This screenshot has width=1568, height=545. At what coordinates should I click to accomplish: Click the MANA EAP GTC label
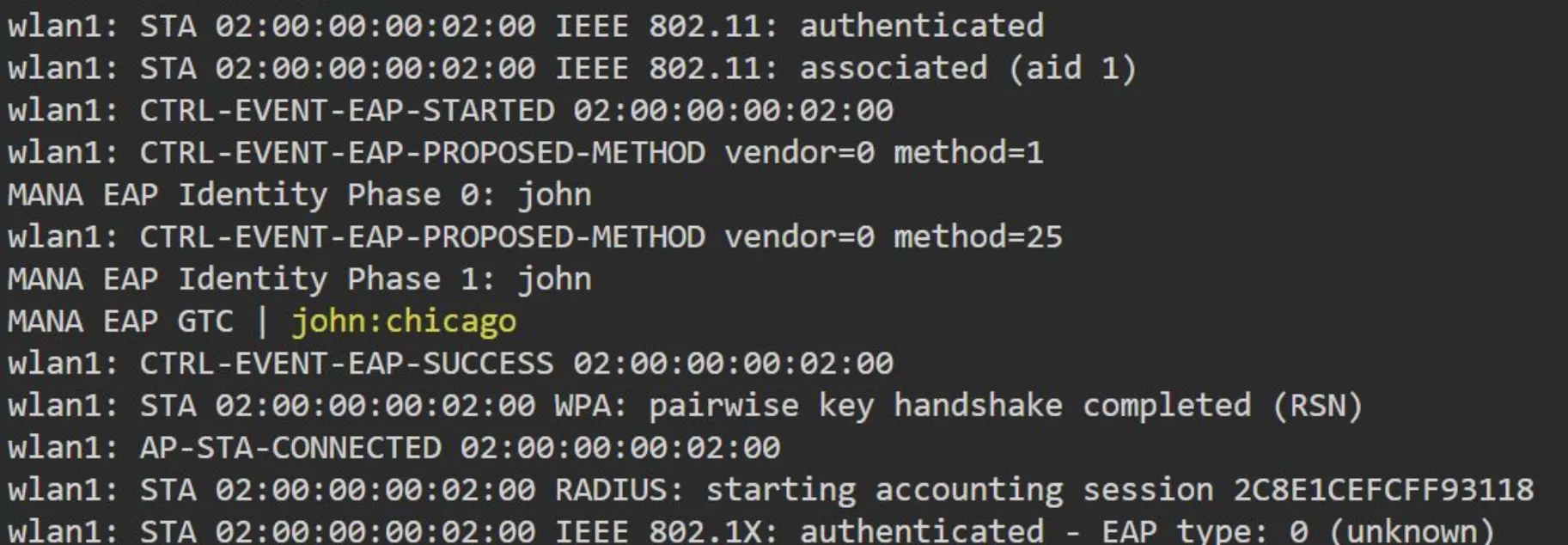click(120, 322)
